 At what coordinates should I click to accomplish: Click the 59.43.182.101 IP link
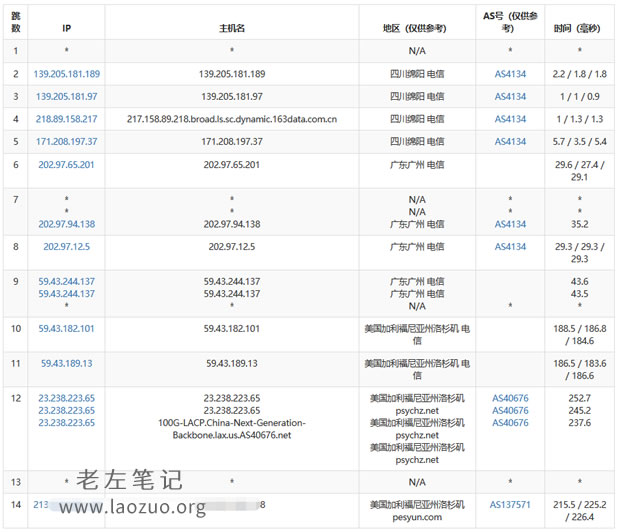point(66,328)
